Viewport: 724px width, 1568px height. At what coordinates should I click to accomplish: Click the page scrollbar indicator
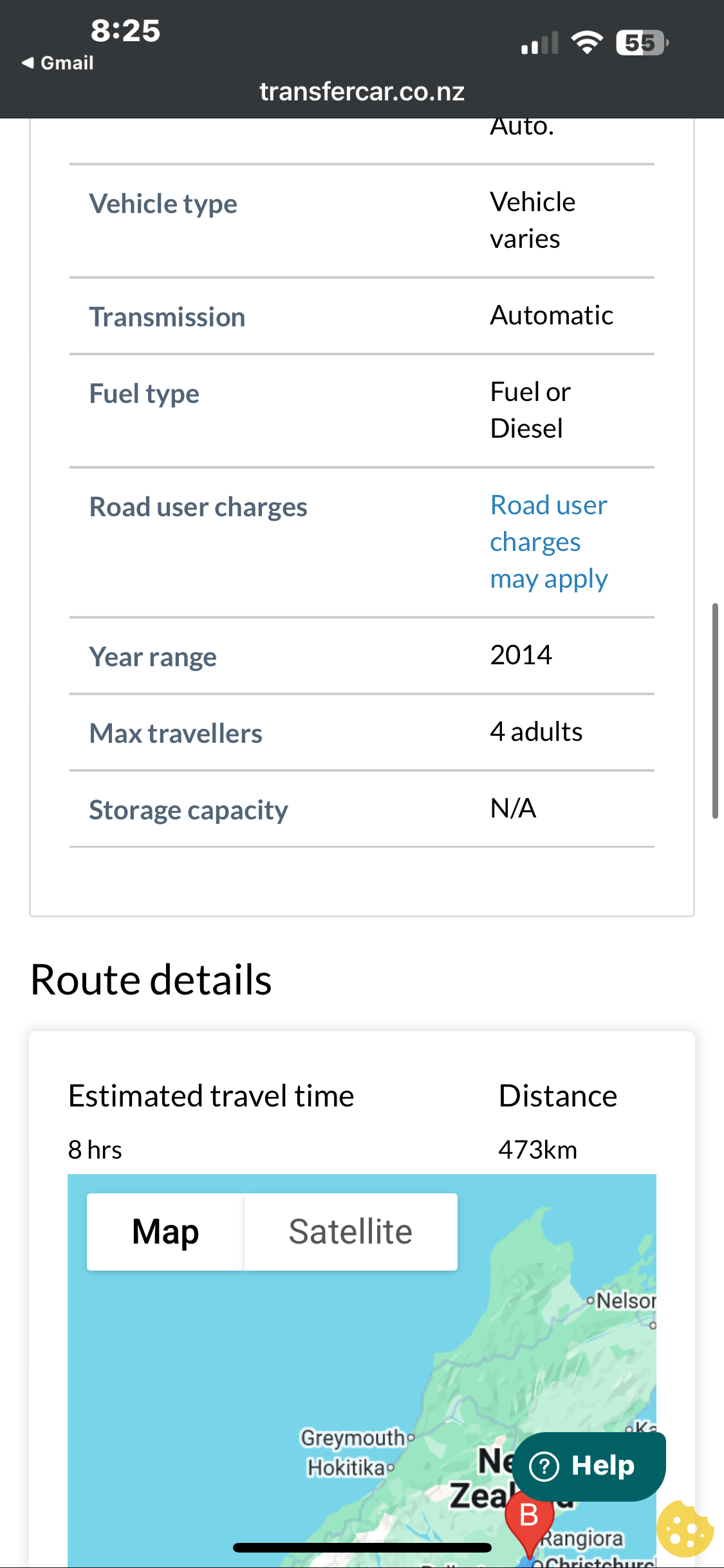[x=714, y=711]
